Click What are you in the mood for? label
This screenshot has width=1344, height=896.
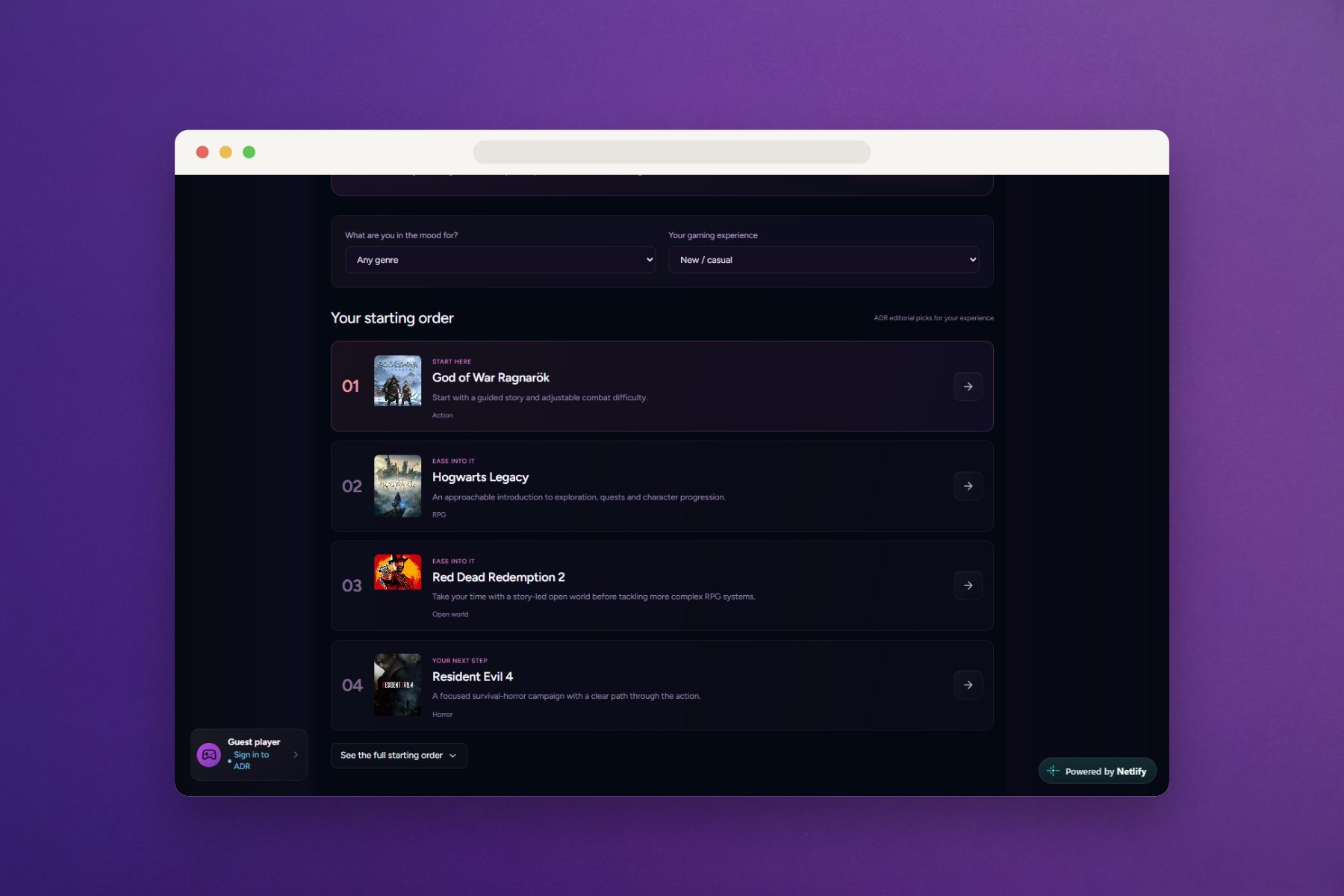click(x=402, y=235)
